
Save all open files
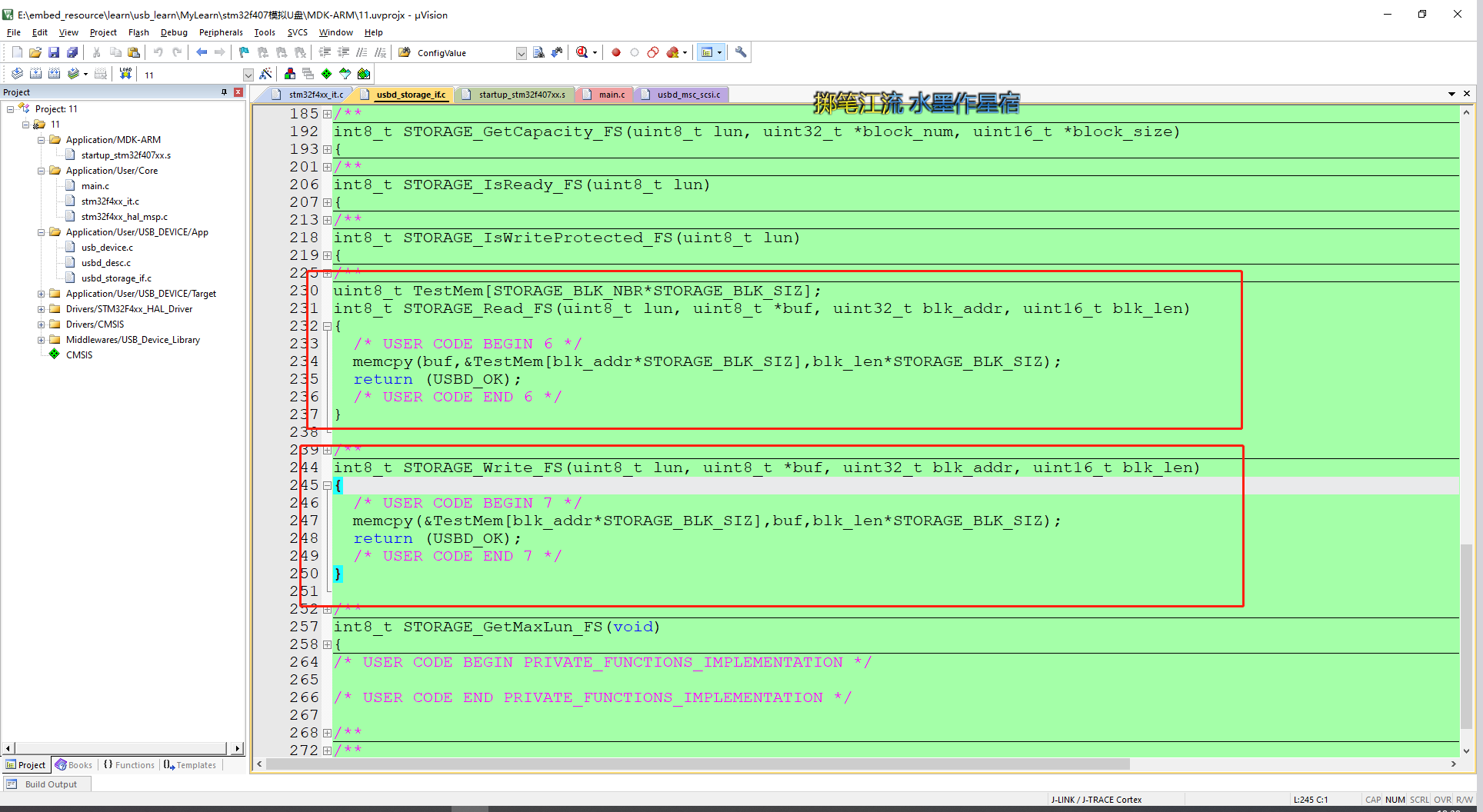(x=72, y=52)
